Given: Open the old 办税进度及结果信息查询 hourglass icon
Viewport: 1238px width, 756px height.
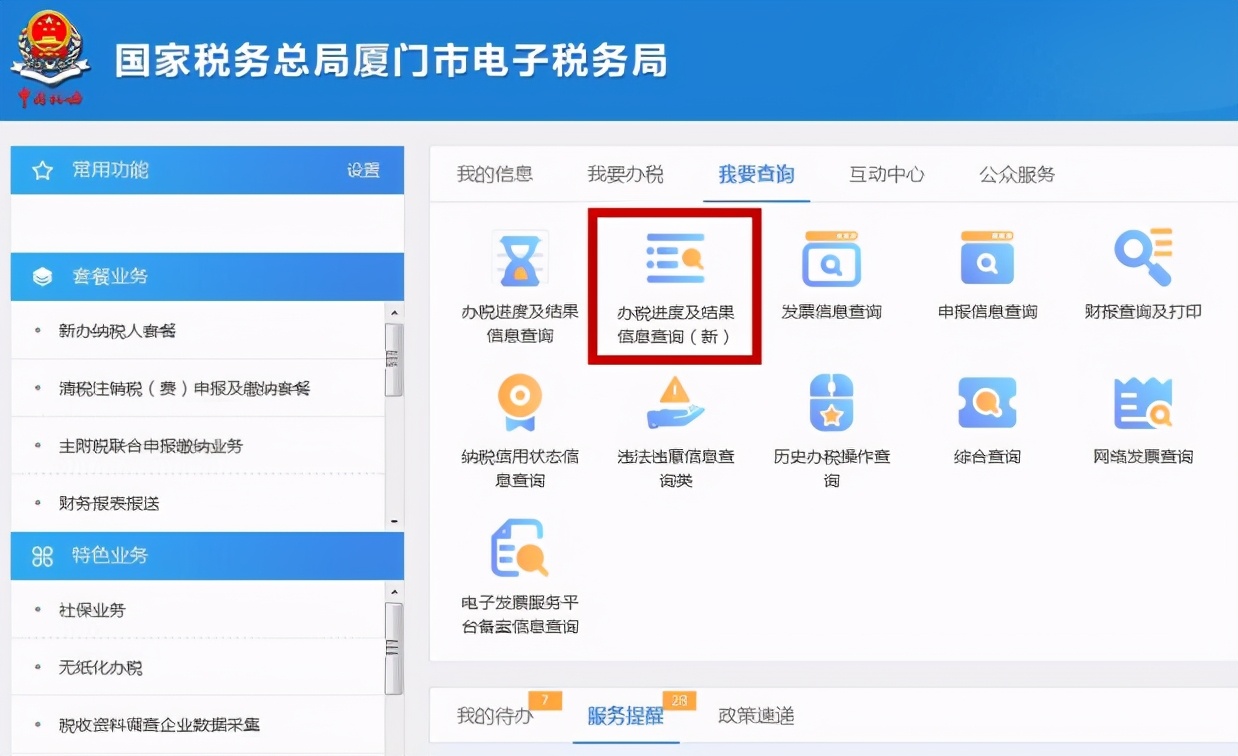Looking at the screenshot, I should [520, 260].
